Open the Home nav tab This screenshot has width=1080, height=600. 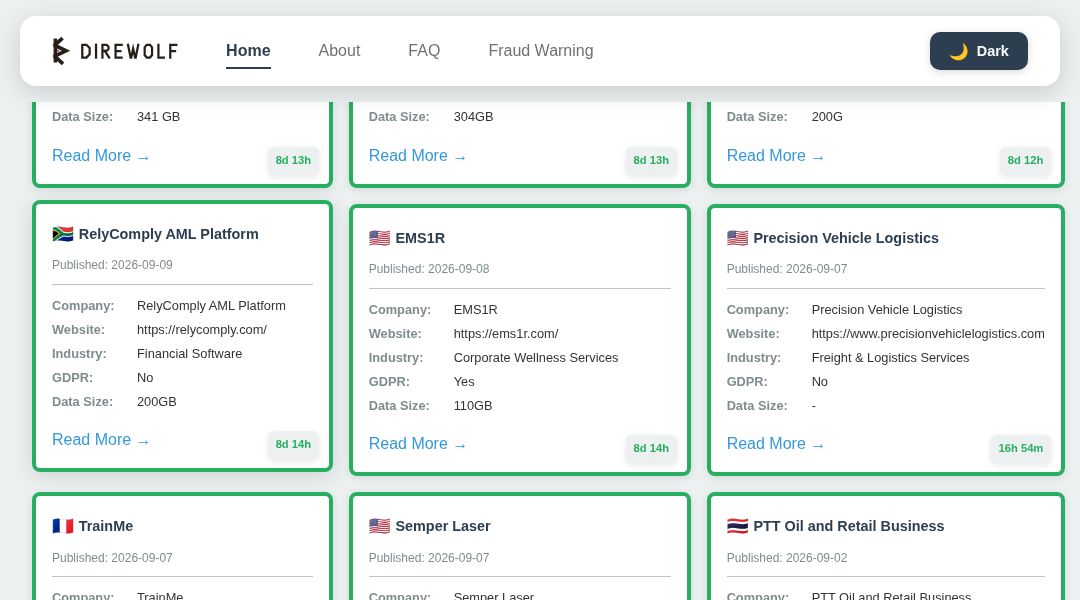point(248,51)
